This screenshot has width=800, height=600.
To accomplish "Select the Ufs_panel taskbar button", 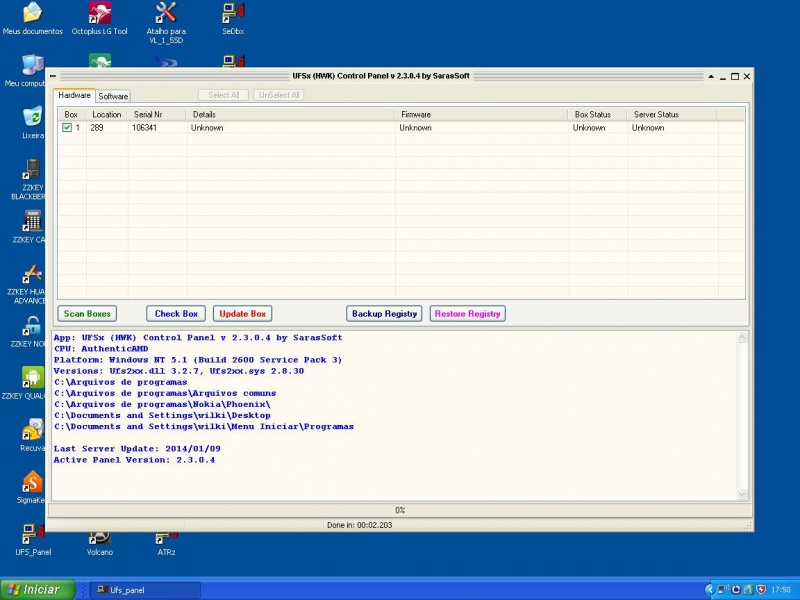I will [145, 590].
